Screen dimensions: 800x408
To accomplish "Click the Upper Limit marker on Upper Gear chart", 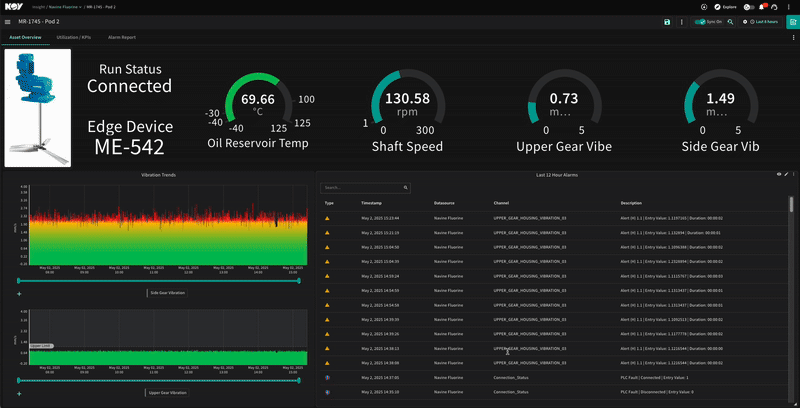I will (41, 346).
